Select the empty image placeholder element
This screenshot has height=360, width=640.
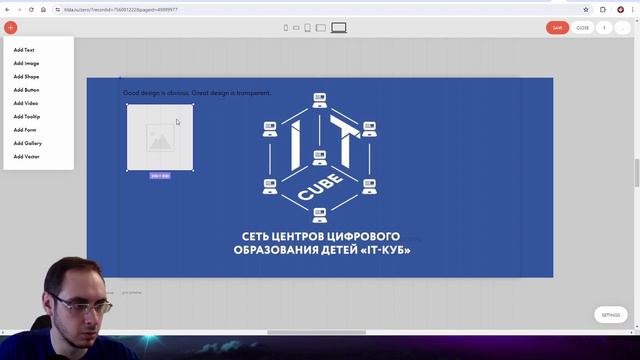160,138
